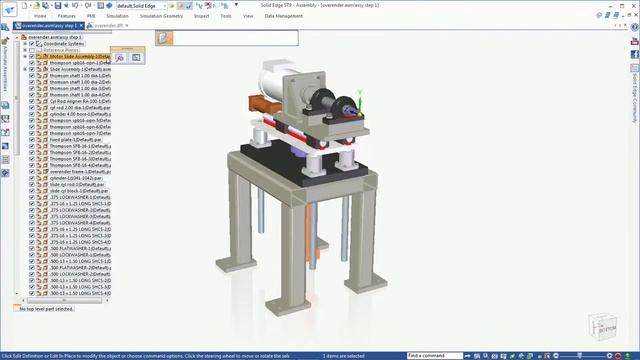
Task: Uncheck fixed plate-1 checkbox
Action: pos(32,140)
